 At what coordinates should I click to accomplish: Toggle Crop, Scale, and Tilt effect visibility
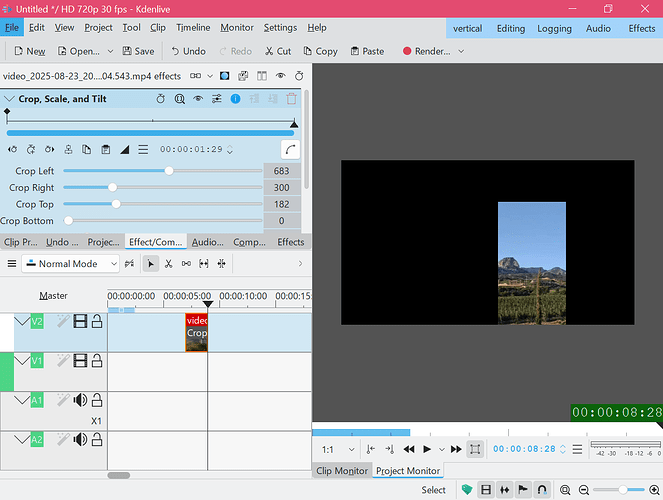[198, 99]
